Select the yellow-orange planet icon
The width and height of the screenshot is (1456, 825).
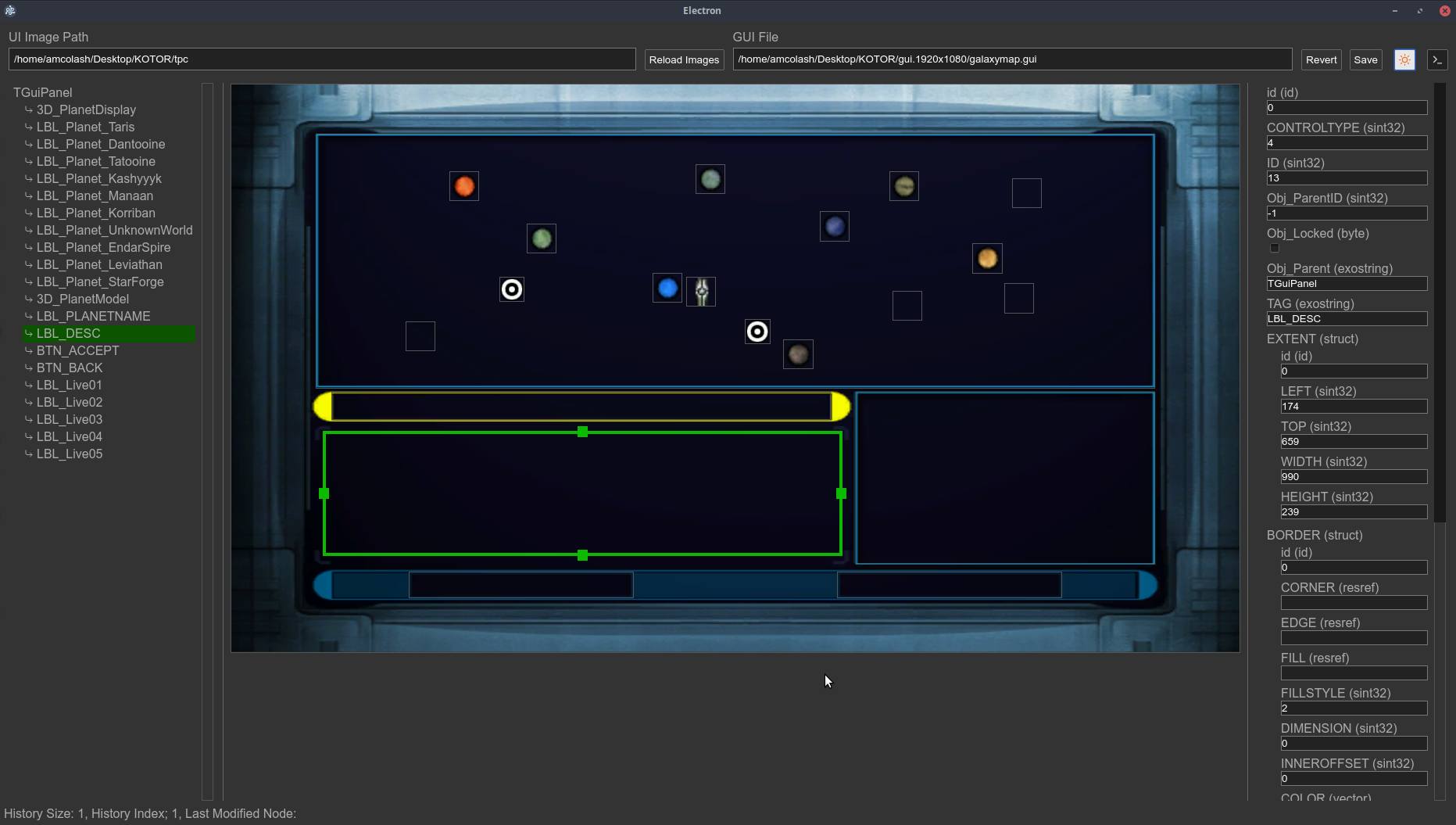(987, 258)
